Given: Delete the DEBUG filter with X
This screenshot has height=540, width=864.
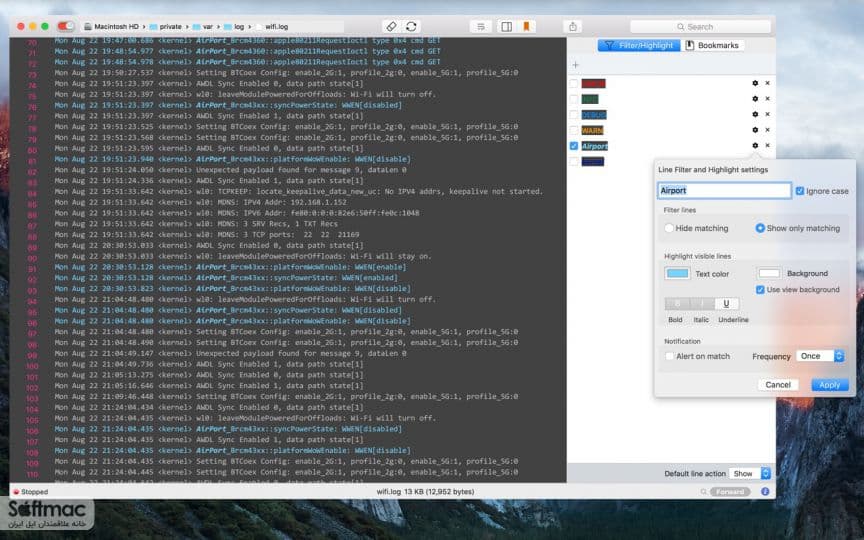Looking at the screenshot, I should 767,114.
